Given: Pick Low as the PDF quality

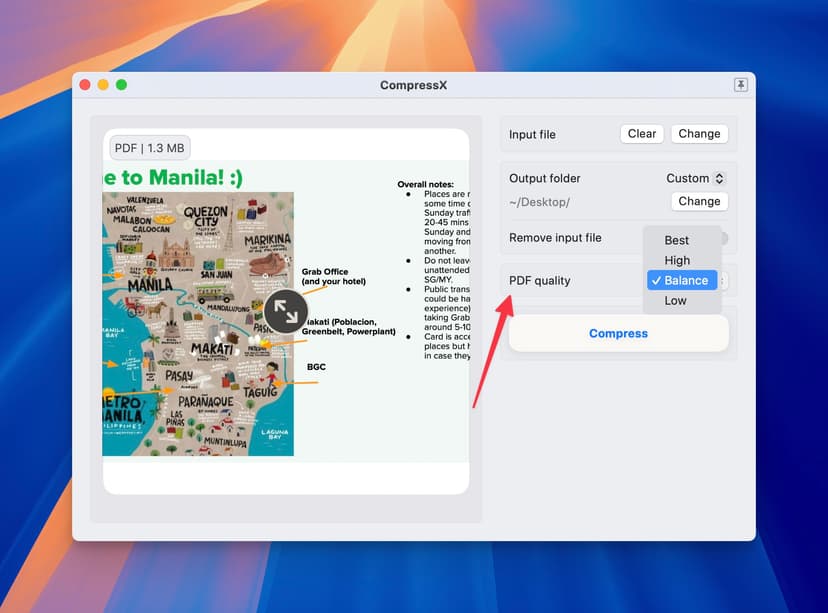Looking at the screenshot, I should click(675, 300).
